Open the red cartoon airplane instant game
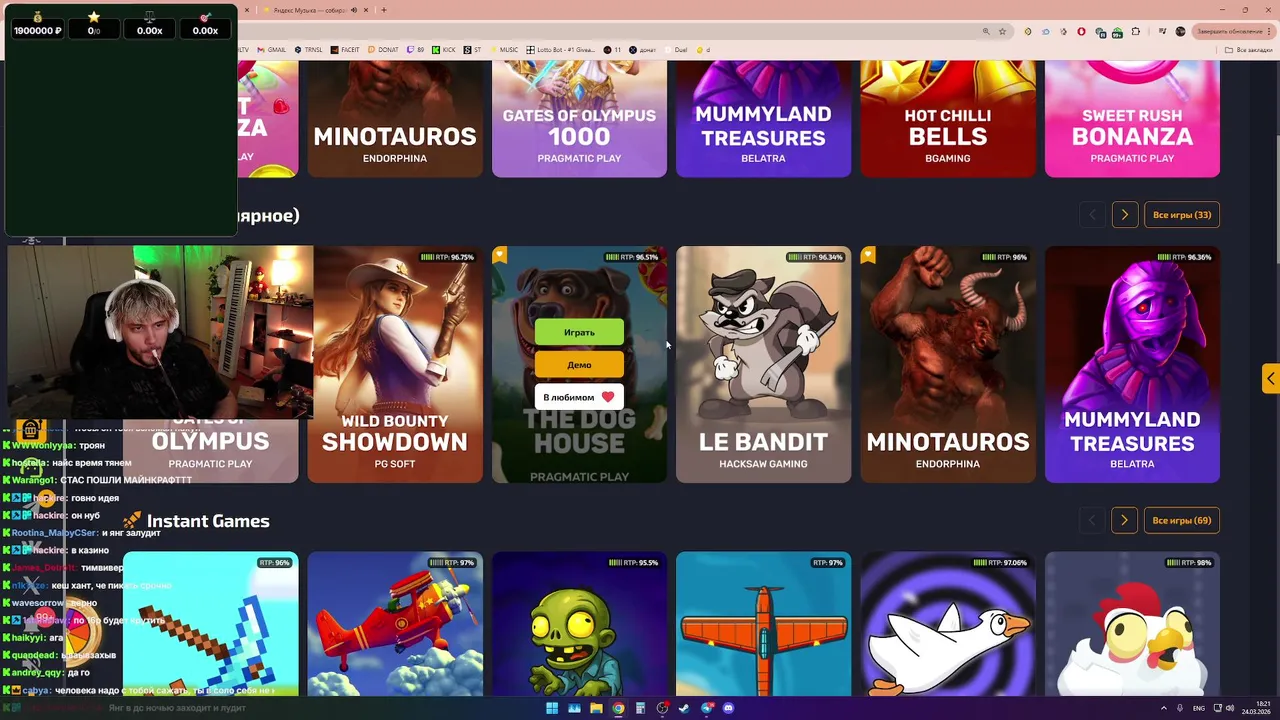This screenshot has width=1280, height=720. pos(395,624)
